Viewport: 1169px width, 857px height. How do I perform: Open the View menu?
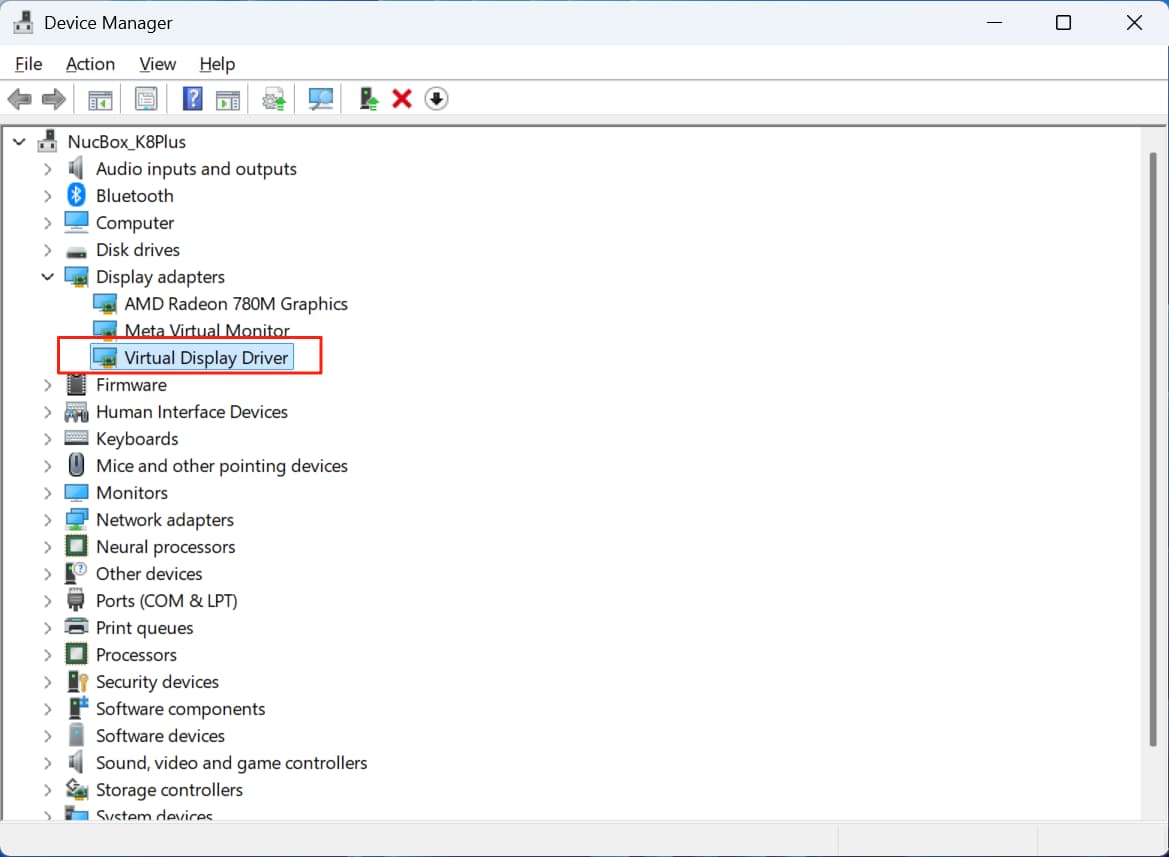(157, 64)
